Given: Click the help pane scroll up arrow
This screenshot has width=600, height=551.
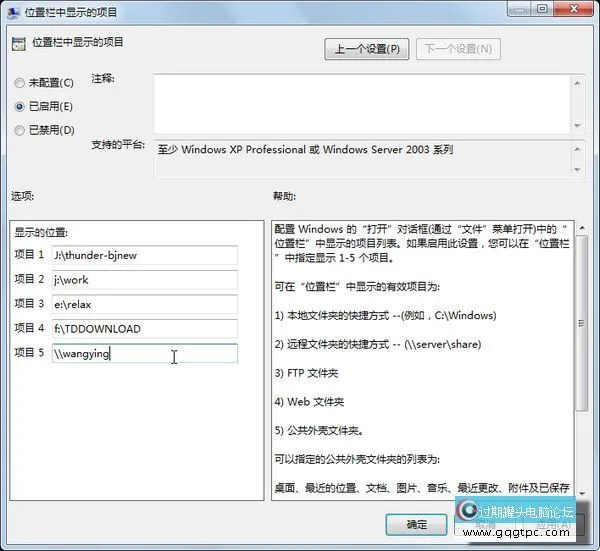Looking at the screenshot, I should point(582,228).
